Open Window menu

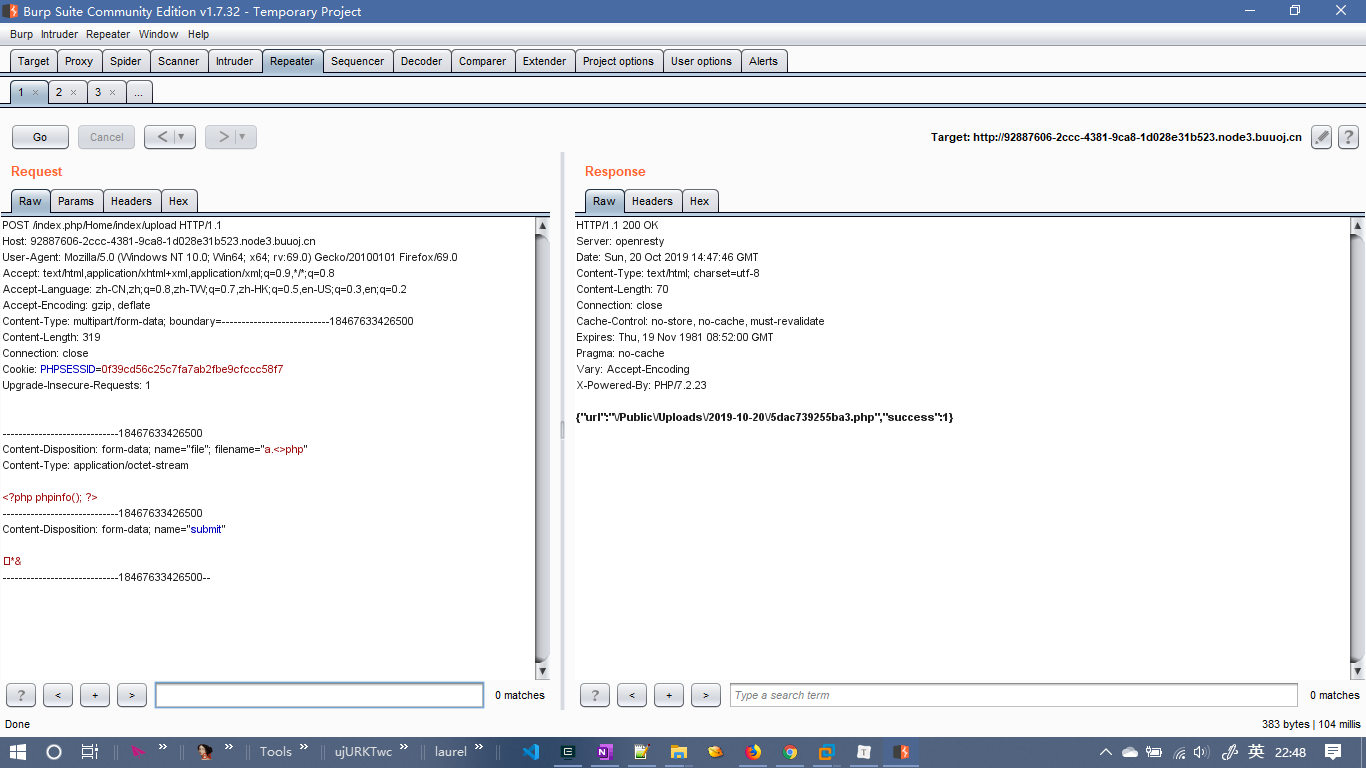[x=159, y=34]
